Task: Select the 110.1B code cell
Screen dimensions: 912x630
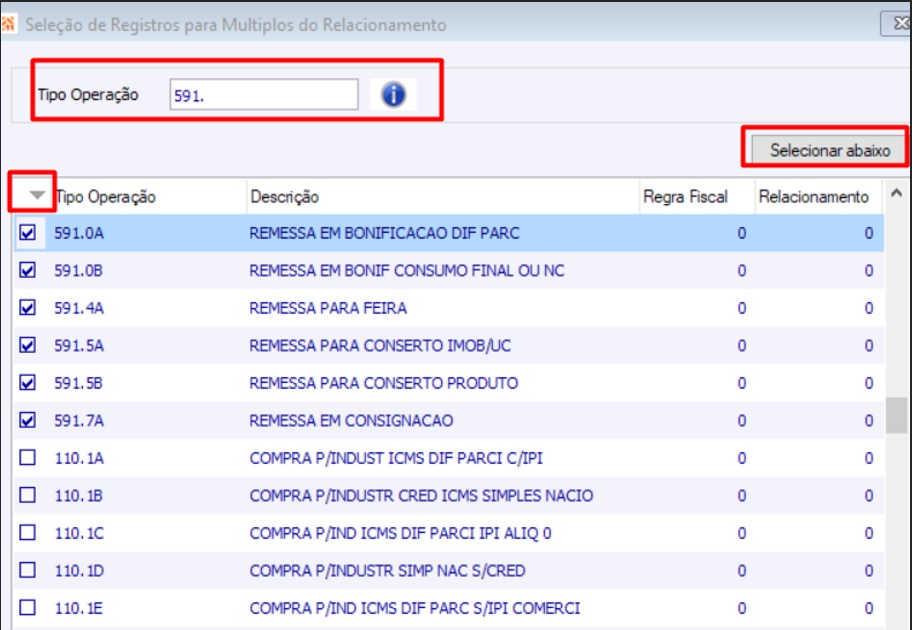Action: click(x=79, y=496)
